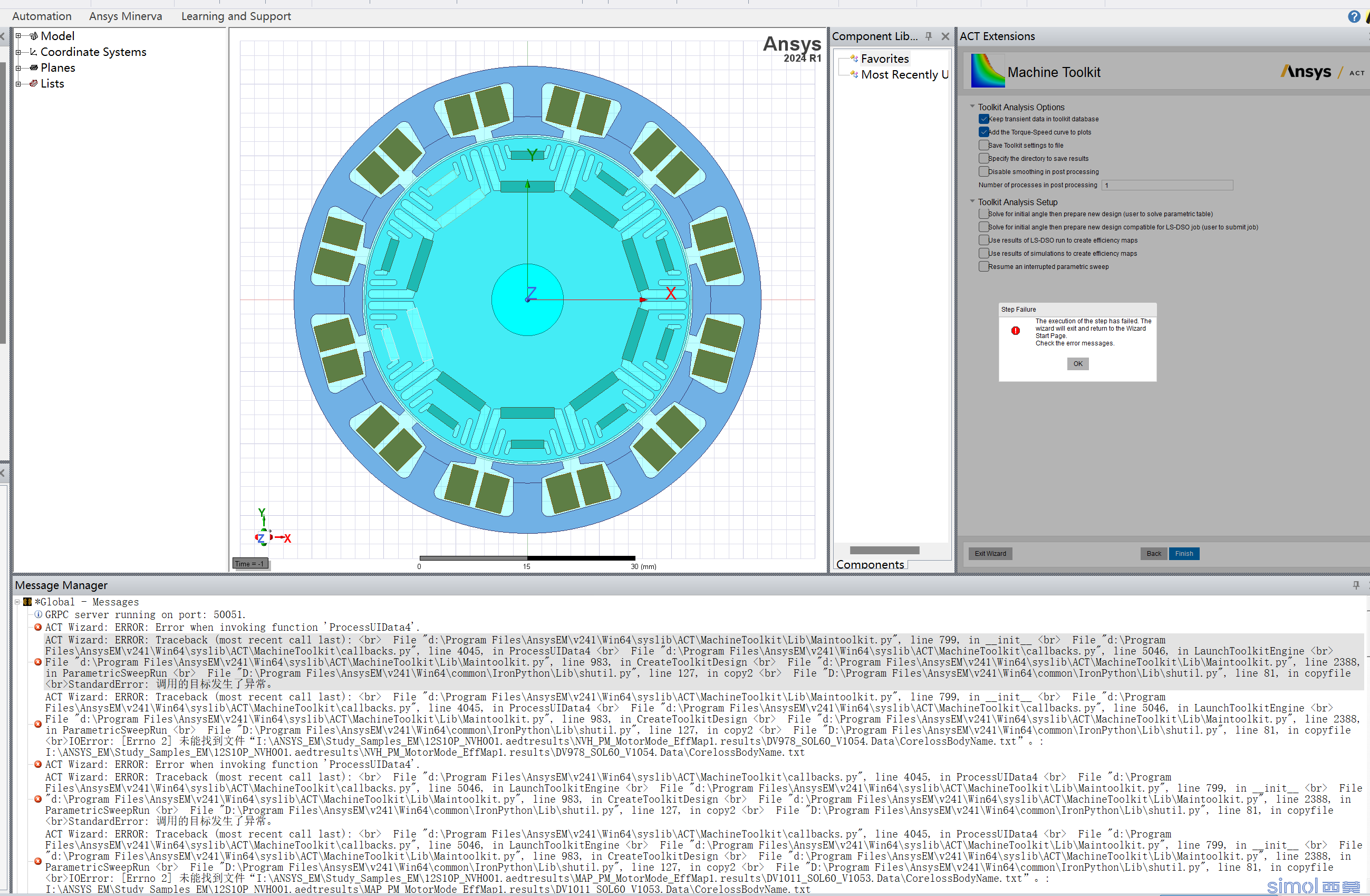Open Favorites in Component Libraries
The width and height of the screenshot is (1370, 896).
pos(885,59)
